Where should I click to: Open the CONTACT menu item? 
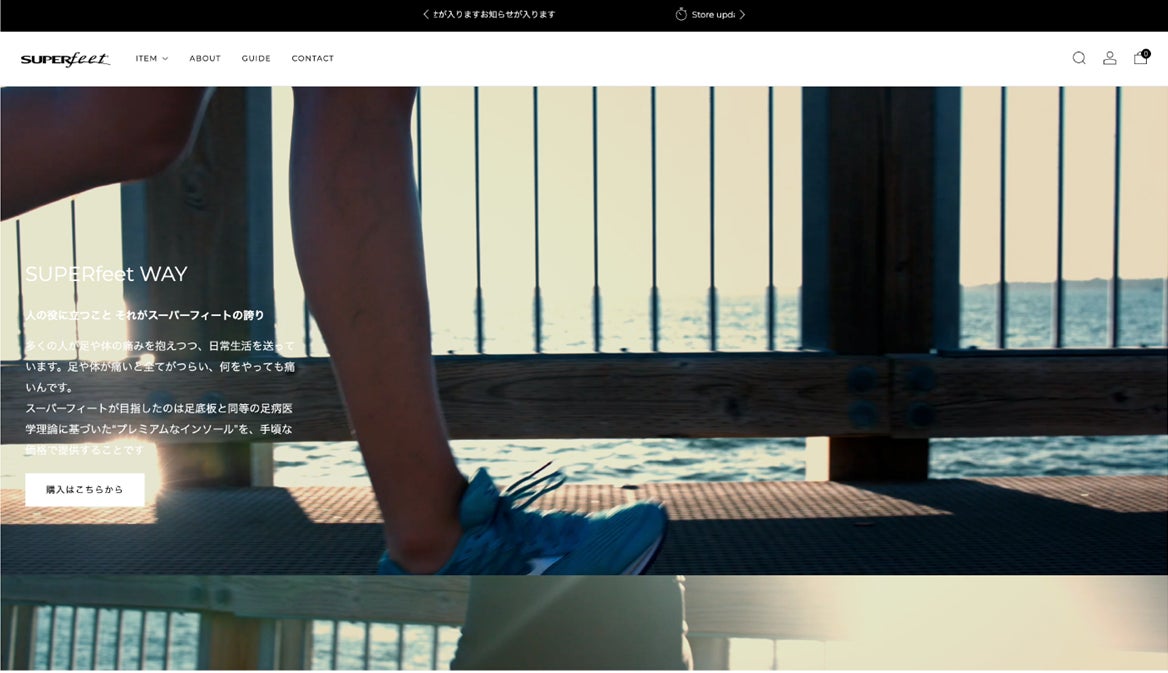tap(312, 58)
